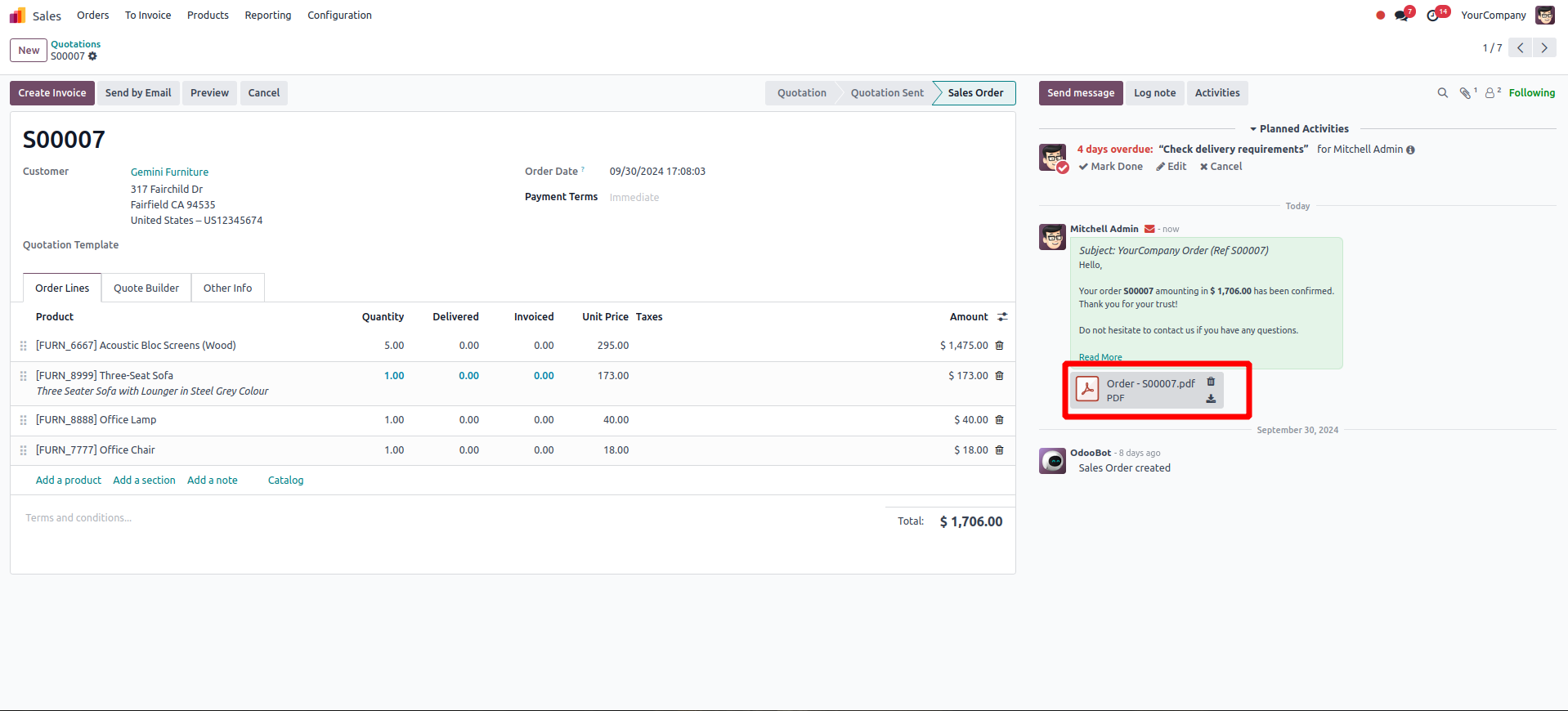Open the Configuration menu
Screen dimensions: 1568x711
tap(339, 16)
